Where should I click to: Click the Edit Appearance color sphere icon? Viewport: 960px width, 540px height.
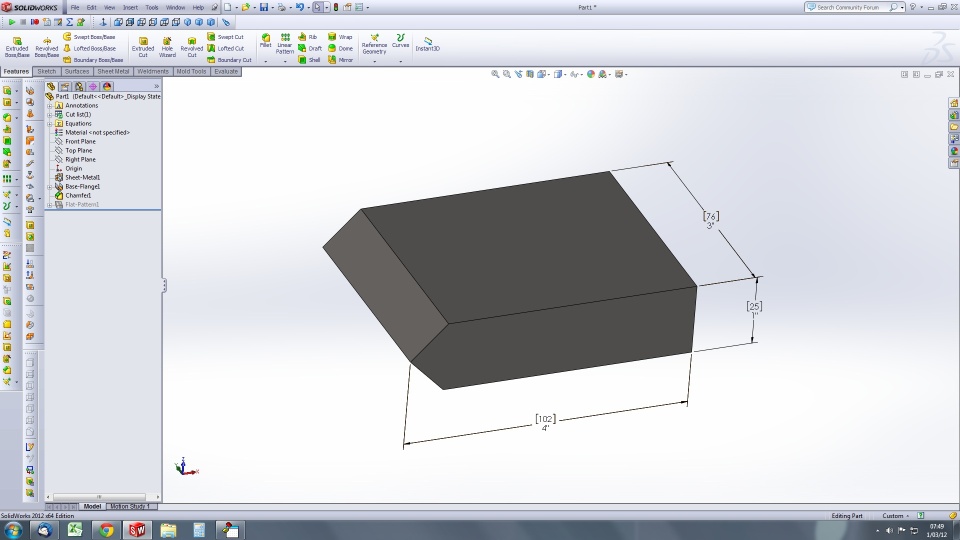point(590,74)
